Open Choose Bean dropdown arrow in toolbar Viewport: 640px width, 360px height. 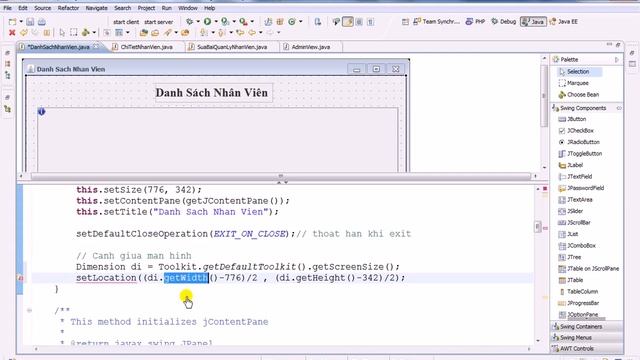point(94,33)
